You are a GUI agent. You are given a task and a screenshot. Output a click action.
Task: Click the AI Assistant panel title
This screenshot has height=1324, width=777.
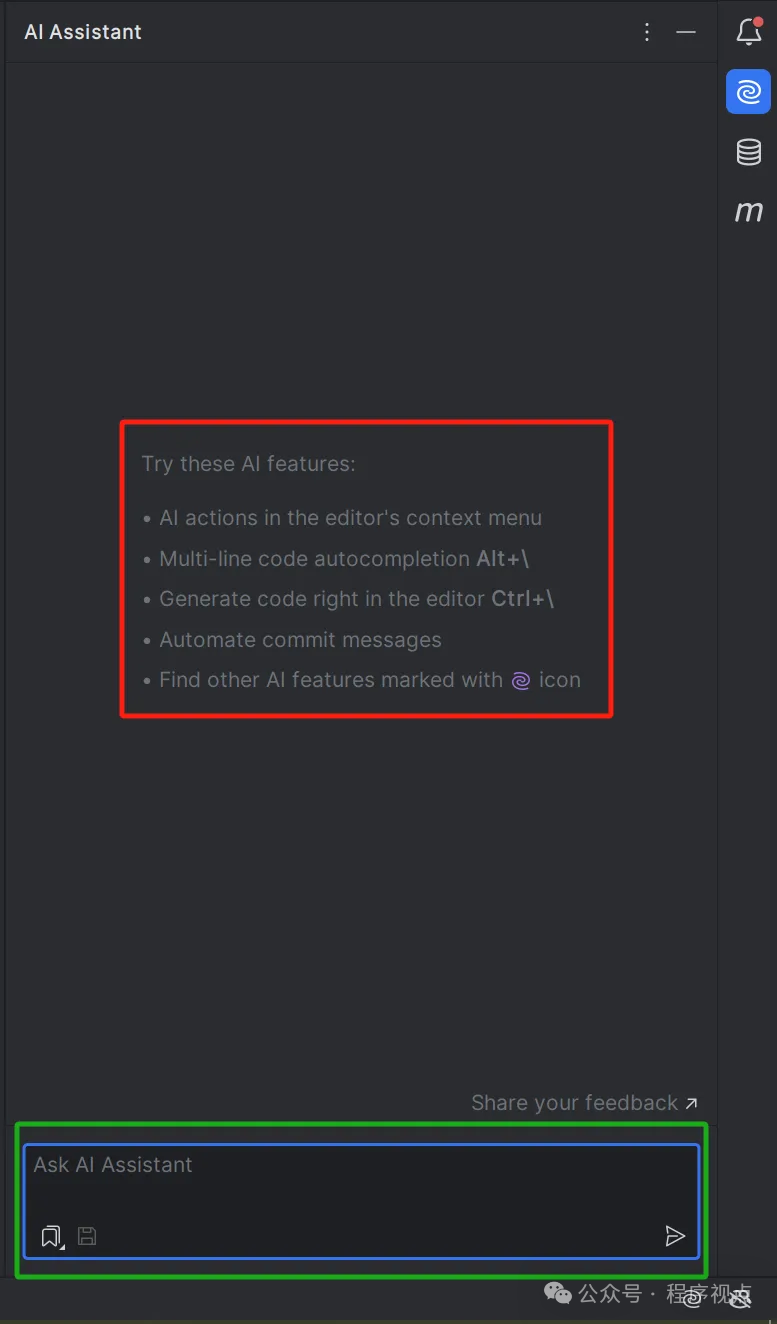point(83,32)
